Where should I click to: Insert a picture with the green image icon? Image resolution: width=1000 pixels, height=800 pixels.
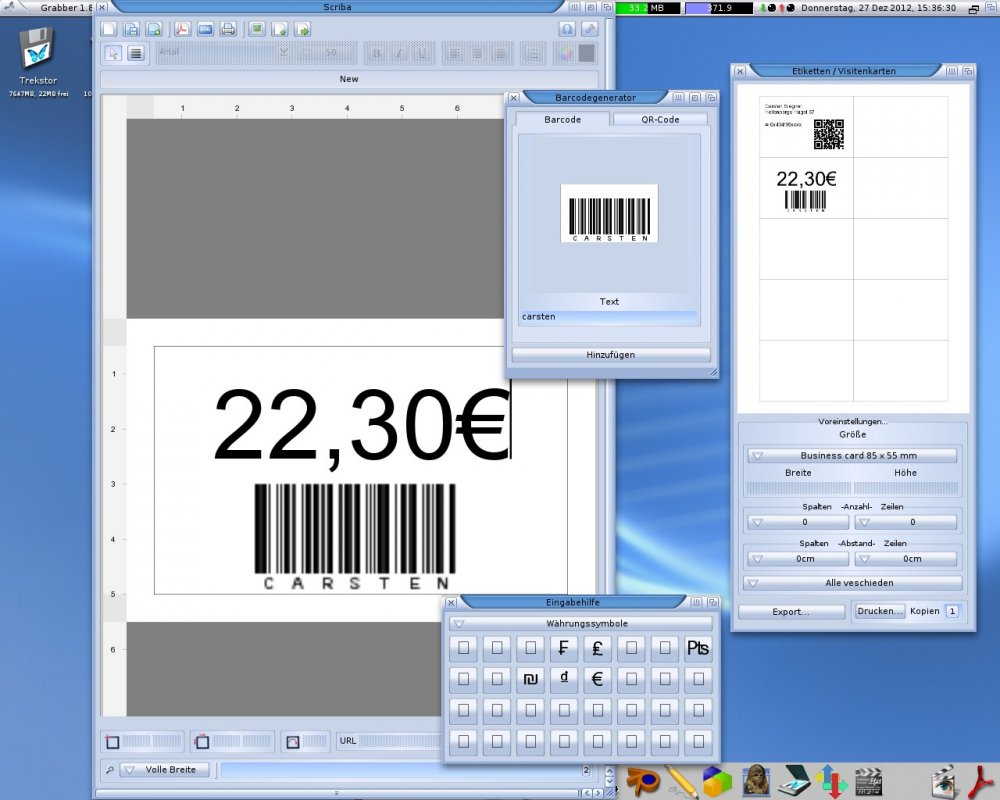(256, 29)
